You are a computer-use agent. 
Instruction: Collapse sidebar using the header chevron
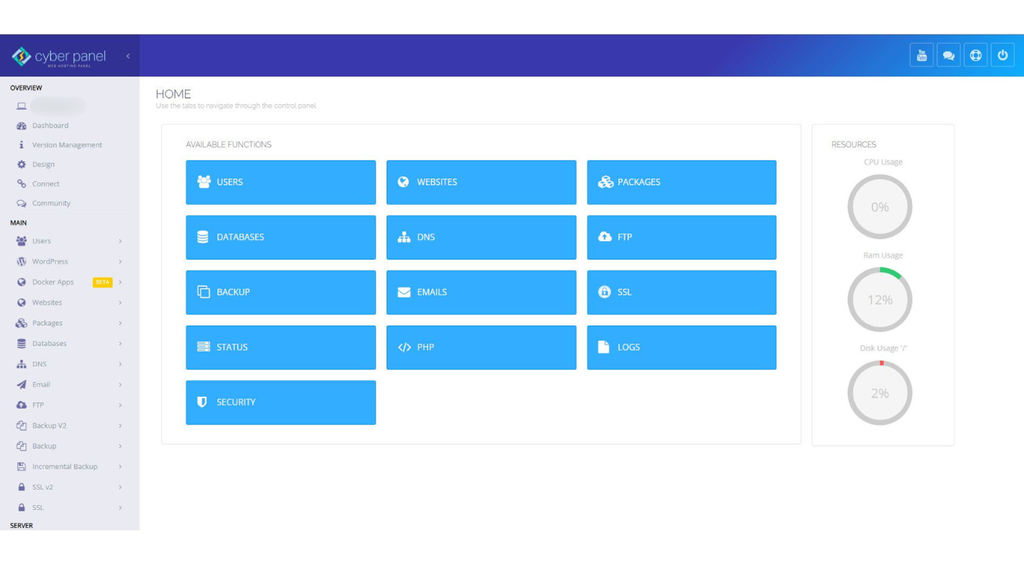[x=128, y=56]
